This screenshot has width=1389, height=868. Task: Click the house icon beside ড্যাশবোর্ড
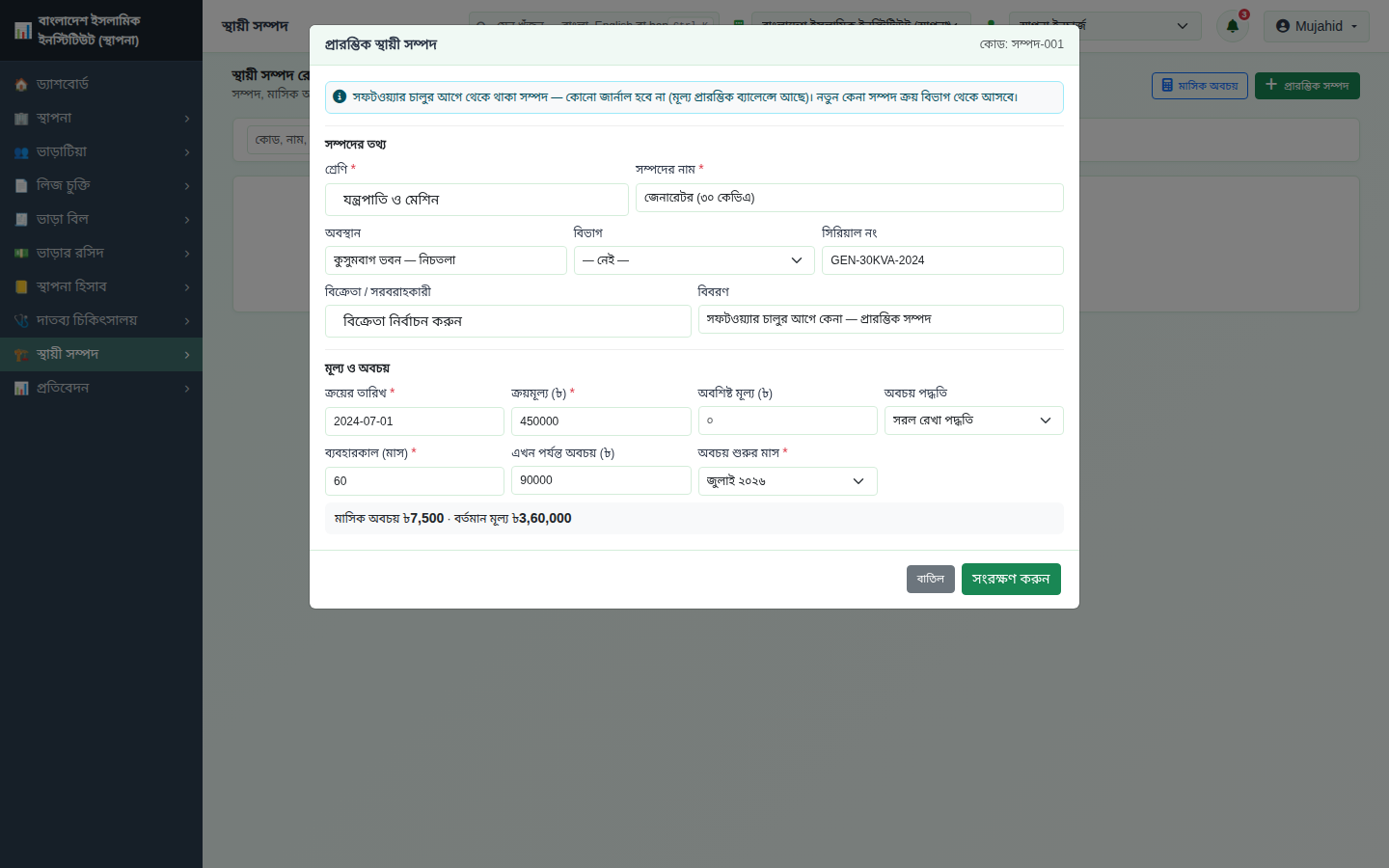21,85
